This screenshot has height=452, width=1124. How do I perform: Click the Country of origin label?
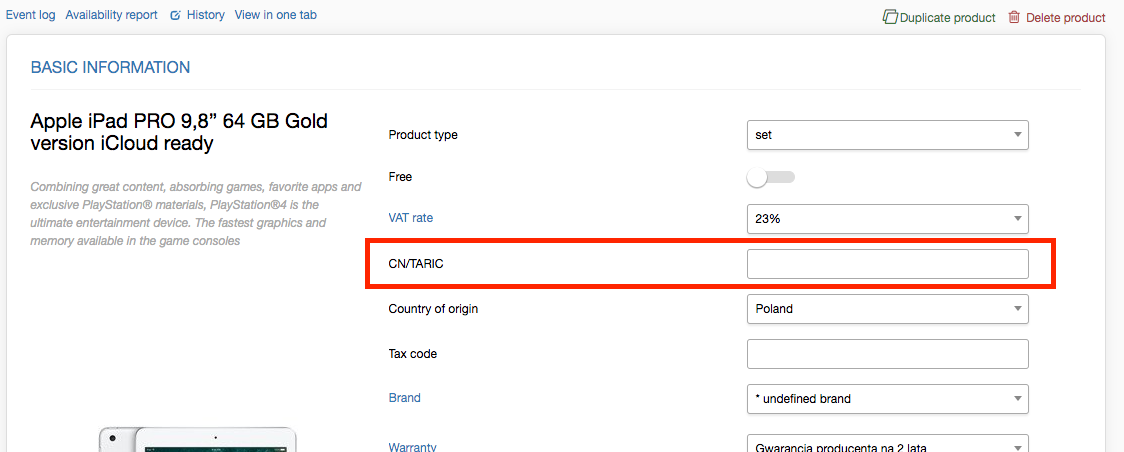pos(433,309)
